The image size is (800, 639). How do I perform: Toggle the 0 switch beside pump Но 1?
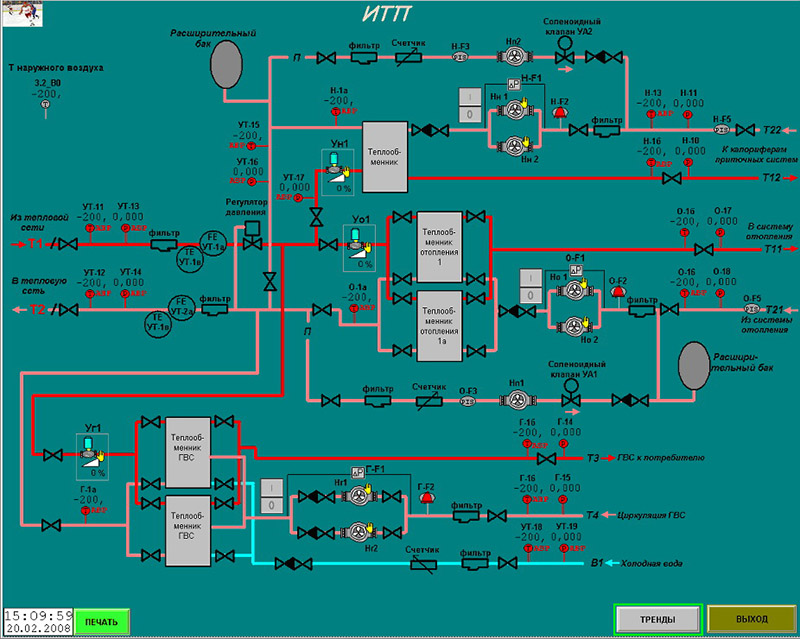point(530,295)
